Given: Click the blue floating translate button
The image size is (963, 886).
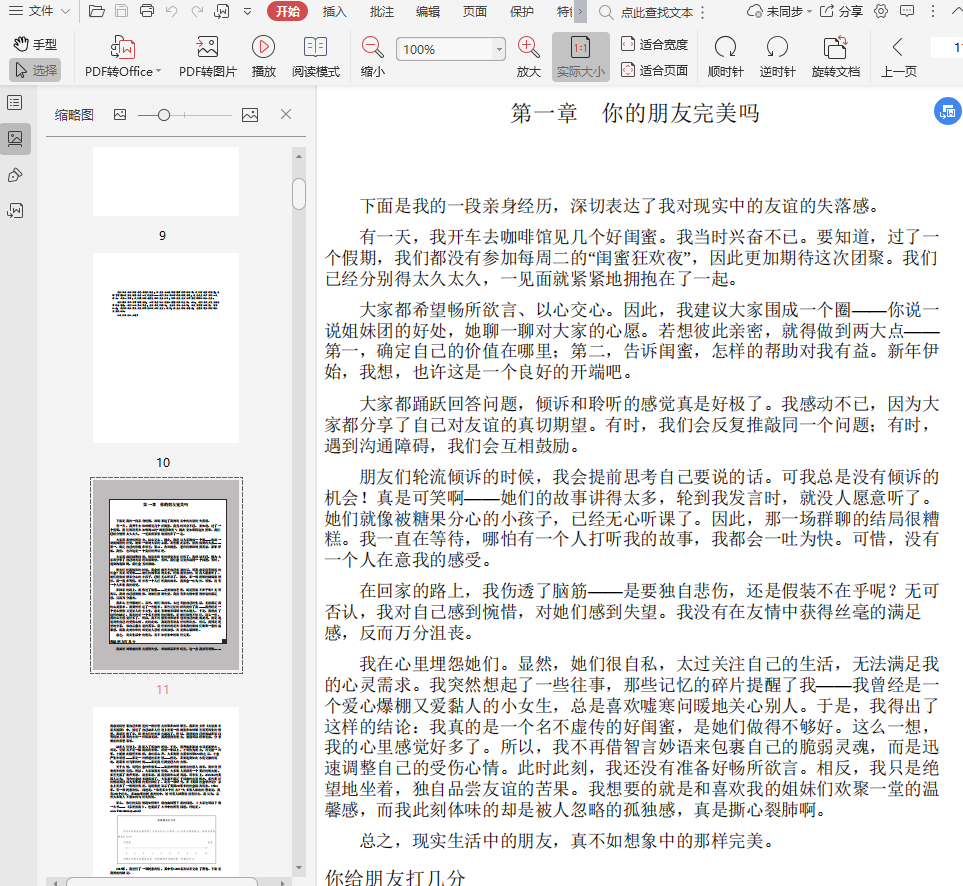Looking at the screenshot, I should 948,111.
